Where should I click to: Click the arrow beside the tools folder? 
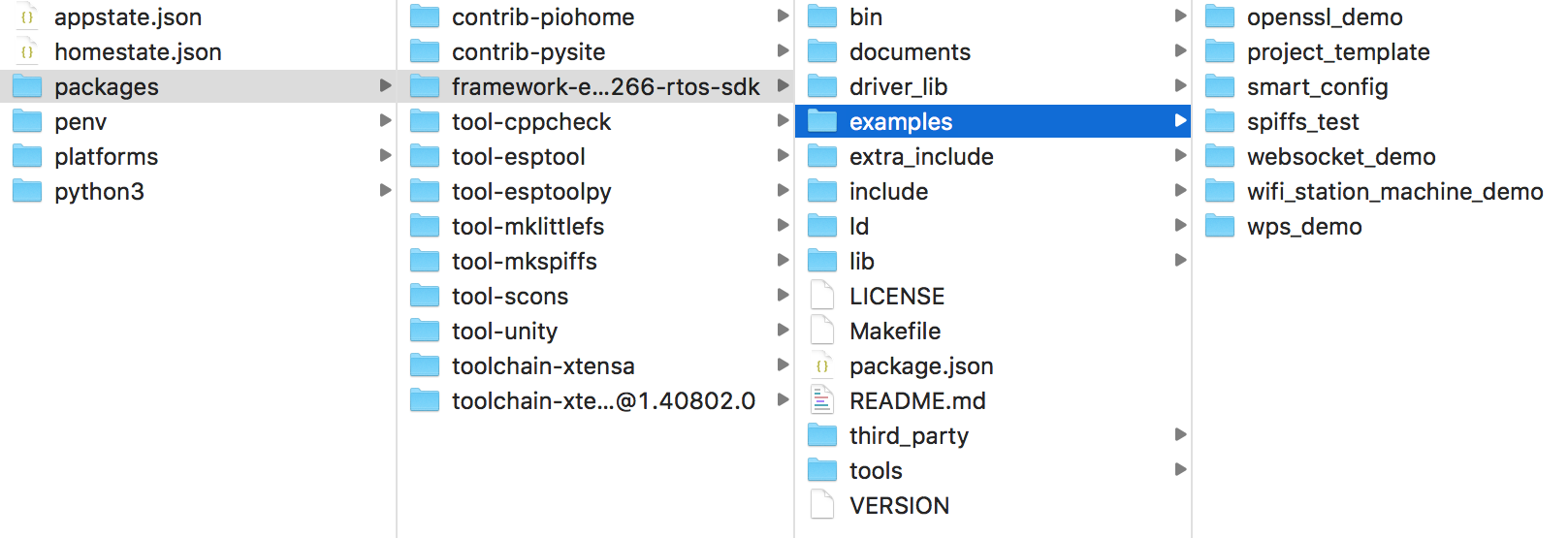1180,470
